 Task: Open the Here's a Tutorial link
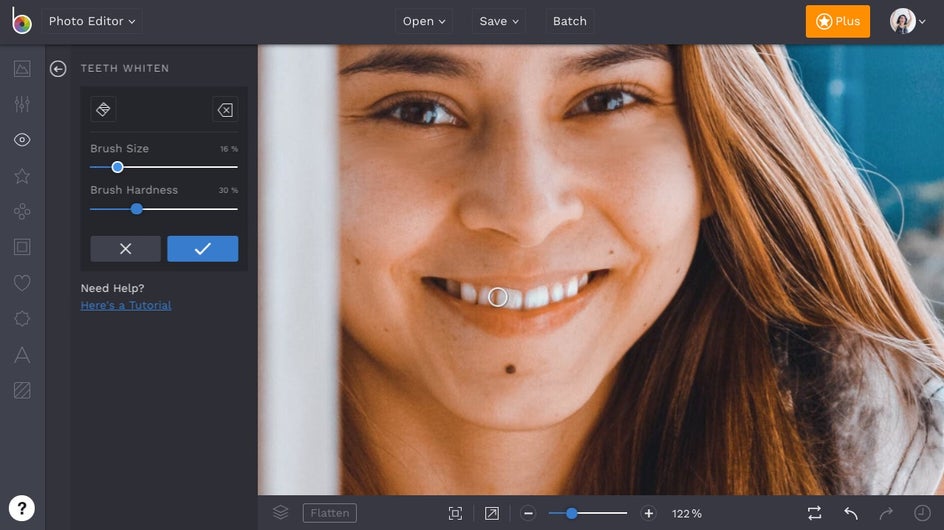(x=126, y=305)
